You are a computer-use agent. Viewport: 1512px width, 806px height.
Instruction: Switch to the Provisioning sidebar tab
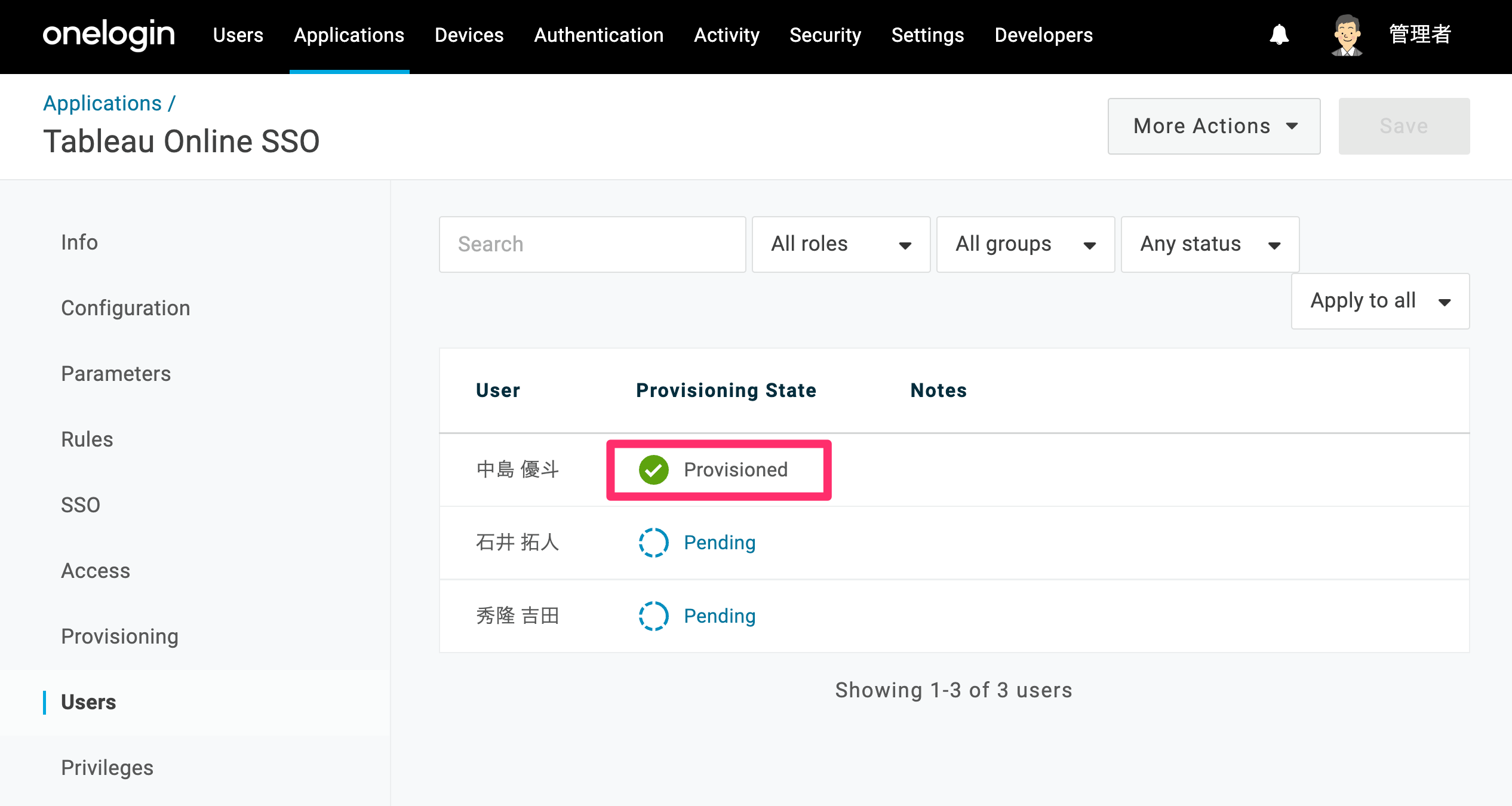click(x=120, y=636)
